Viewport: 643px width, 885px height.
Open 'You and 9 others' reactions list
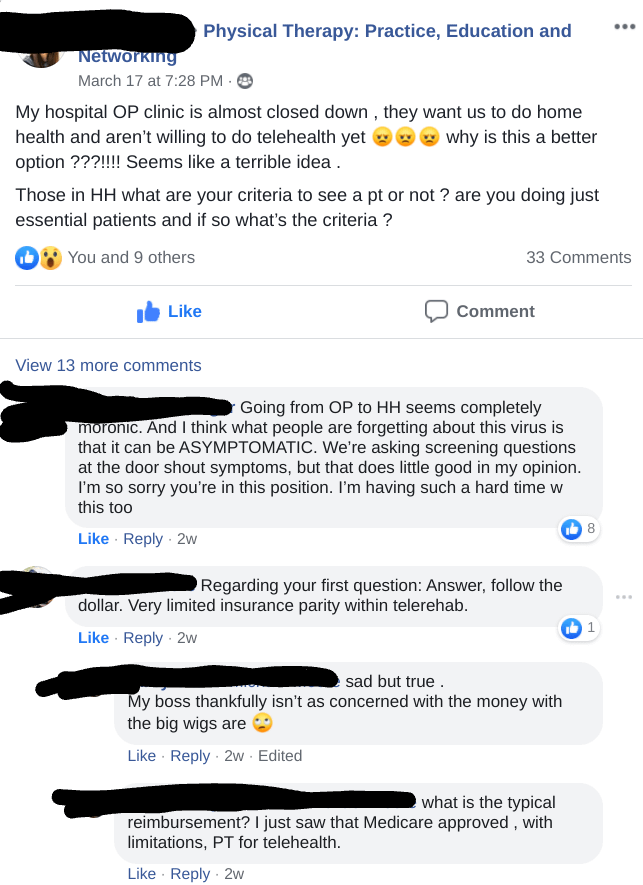[x=131, y=257]
